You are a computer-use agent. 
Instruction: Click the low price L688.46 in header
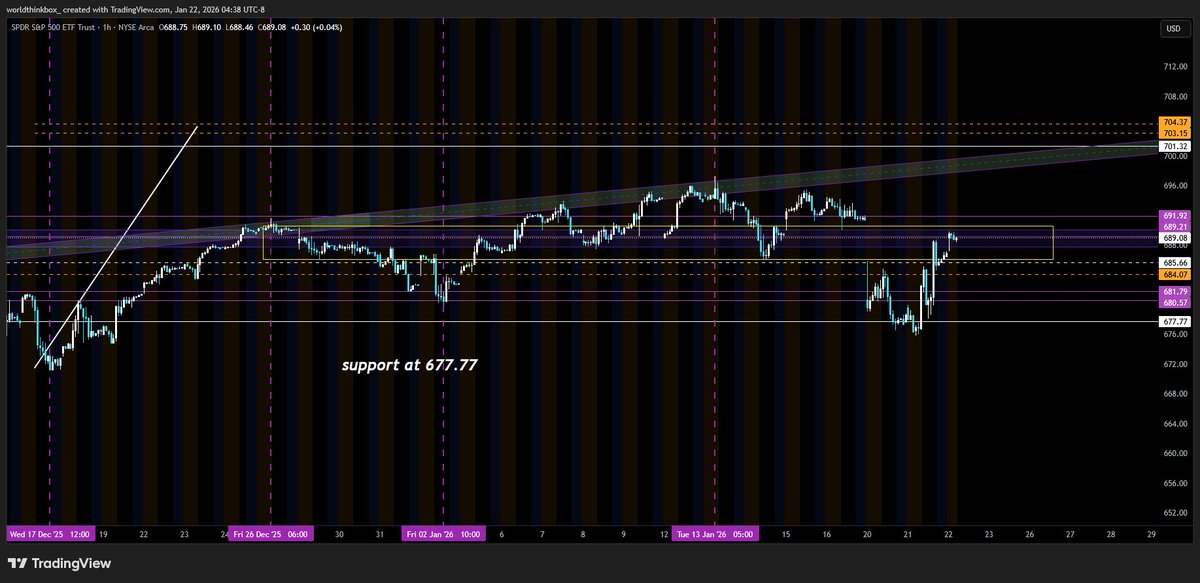coord(240,27)
